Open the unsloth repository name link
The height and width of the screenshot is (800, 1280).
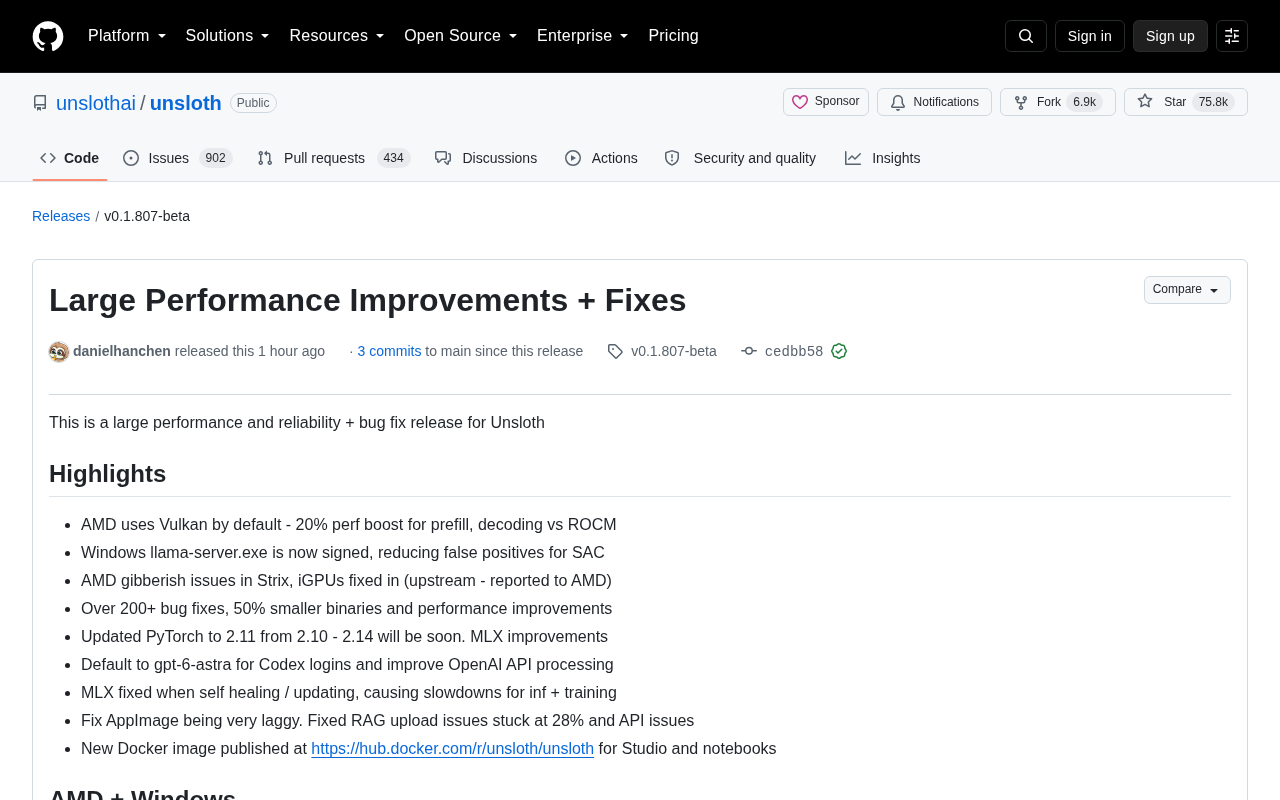pos(186,103)
